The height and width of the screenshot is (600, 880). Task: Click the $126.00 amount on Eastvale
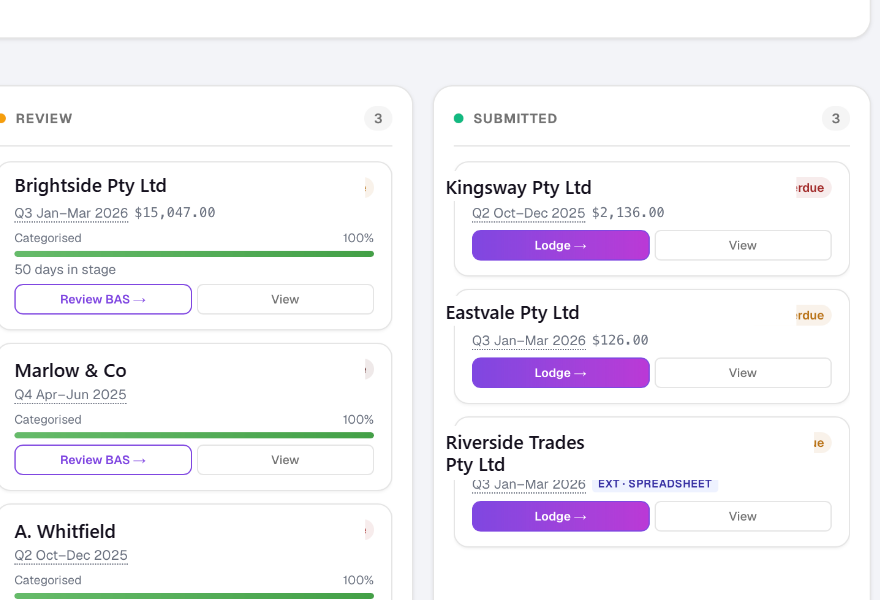(x=620, y=340)
